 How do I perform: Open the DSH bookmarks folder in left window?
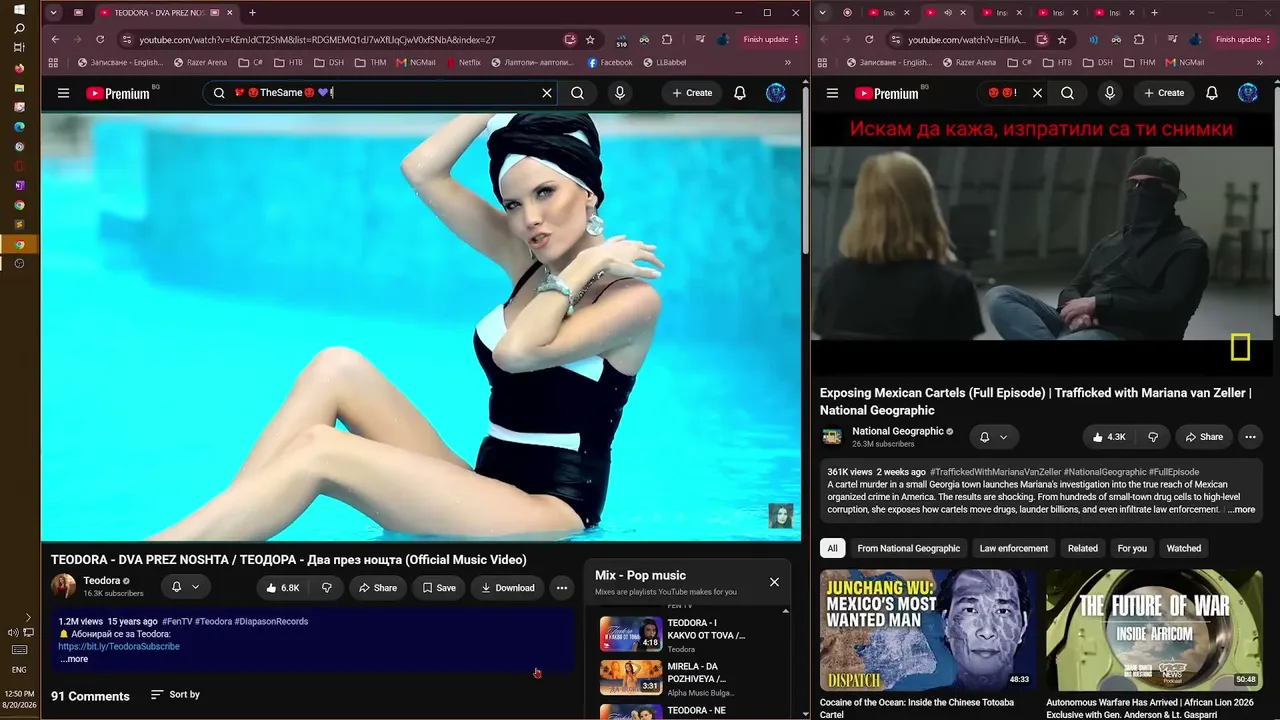[328, 62]
